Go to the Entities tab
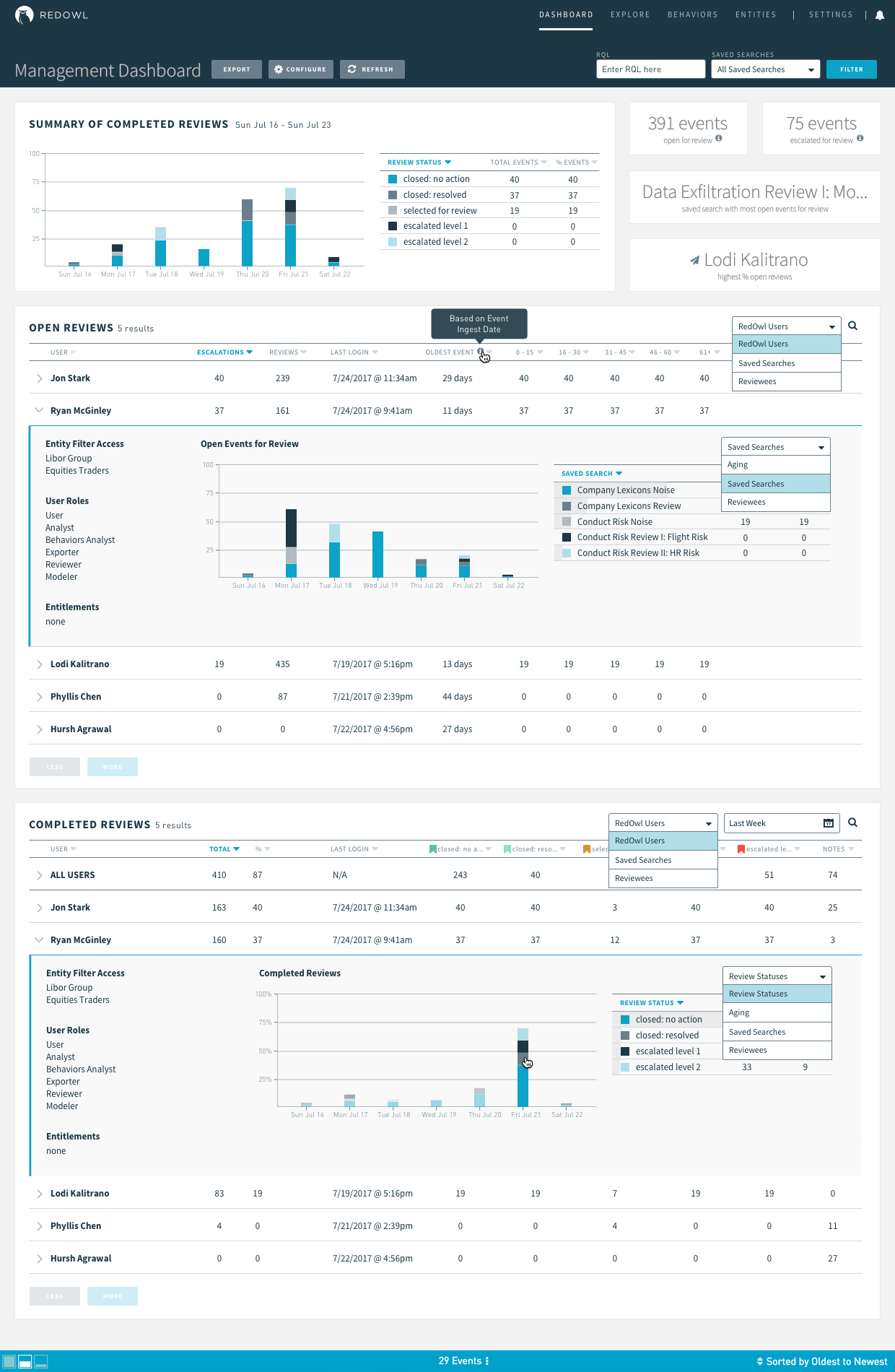 click(x=756, y=14)
